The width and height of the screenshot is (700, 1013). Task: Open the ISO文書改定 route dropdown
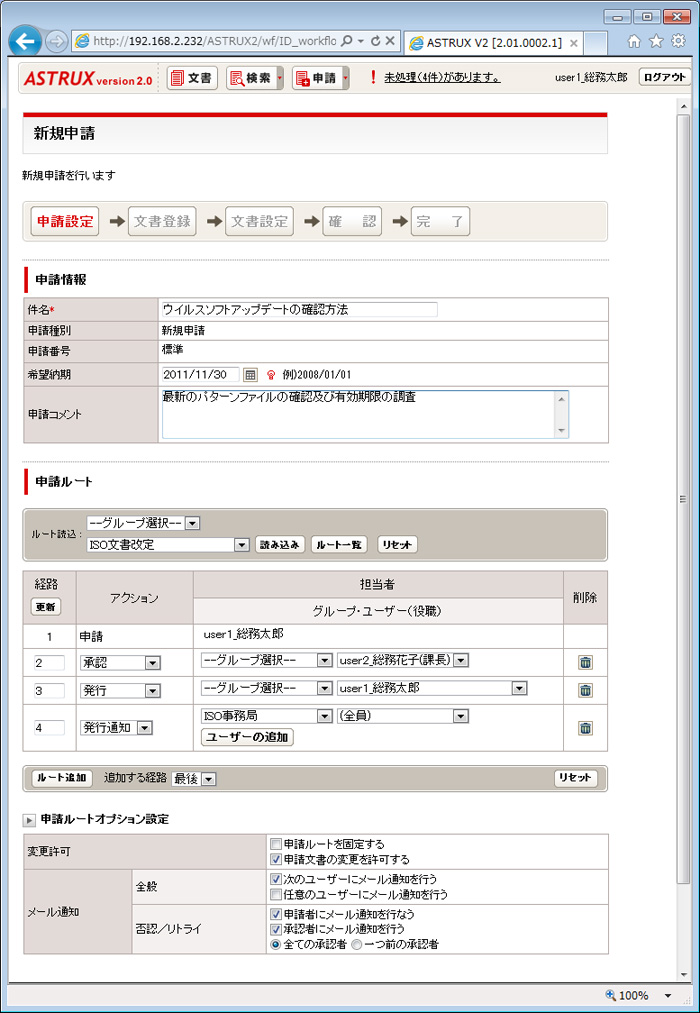167,545
